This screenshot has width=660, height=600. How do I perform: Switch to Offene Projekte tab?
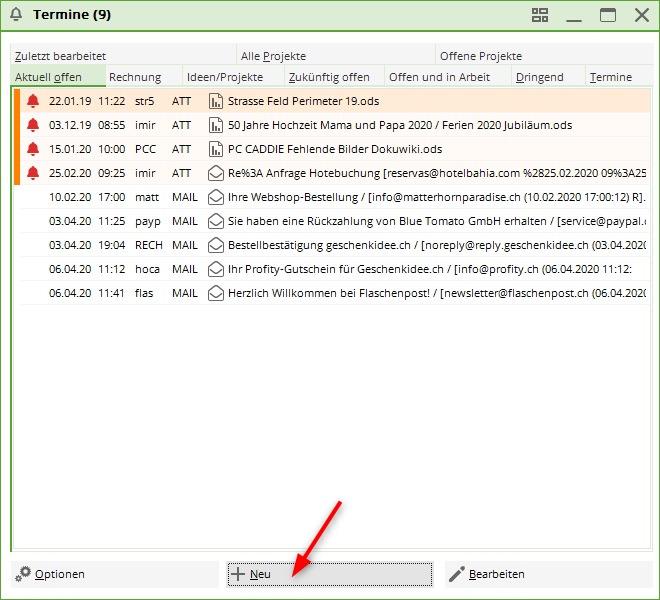[x=481, y=56]
